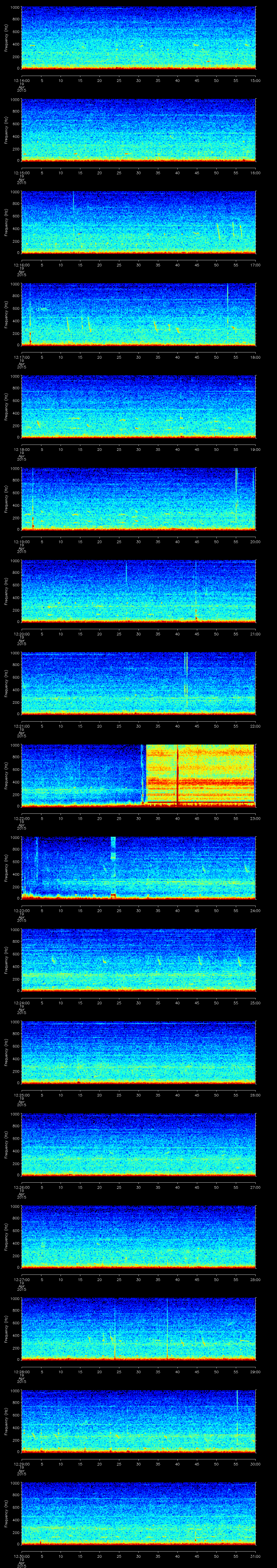The width and height of the screenshot is (277, 1568).
Task: Open the 12:26:00 spectrogram panel
Action: click(x=138, y=1144)
